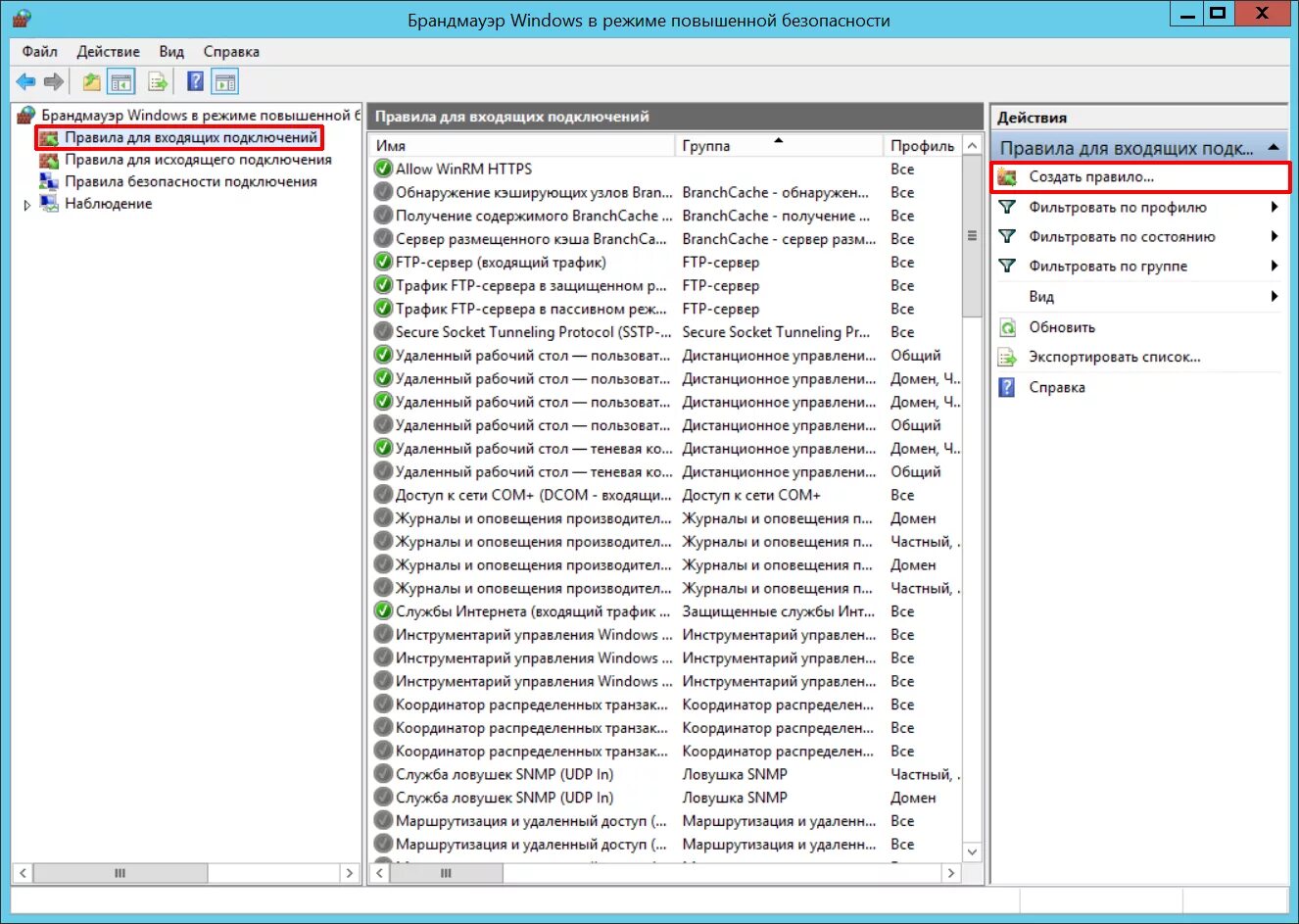This screenshot has width=1299, height=924.
Task: Click the rules list vertical scrollbar up arrow
Action: pyautogui.click(x=972, y=145)
